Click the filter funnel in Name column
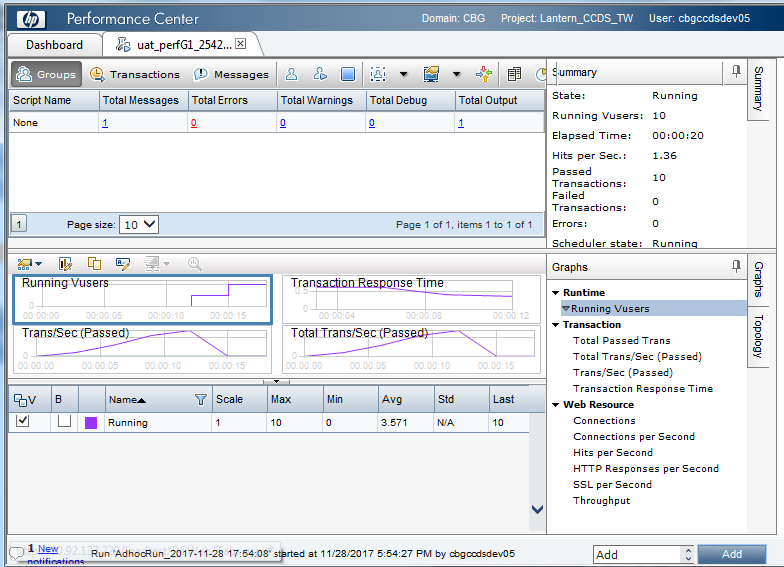 pos(200,400)
